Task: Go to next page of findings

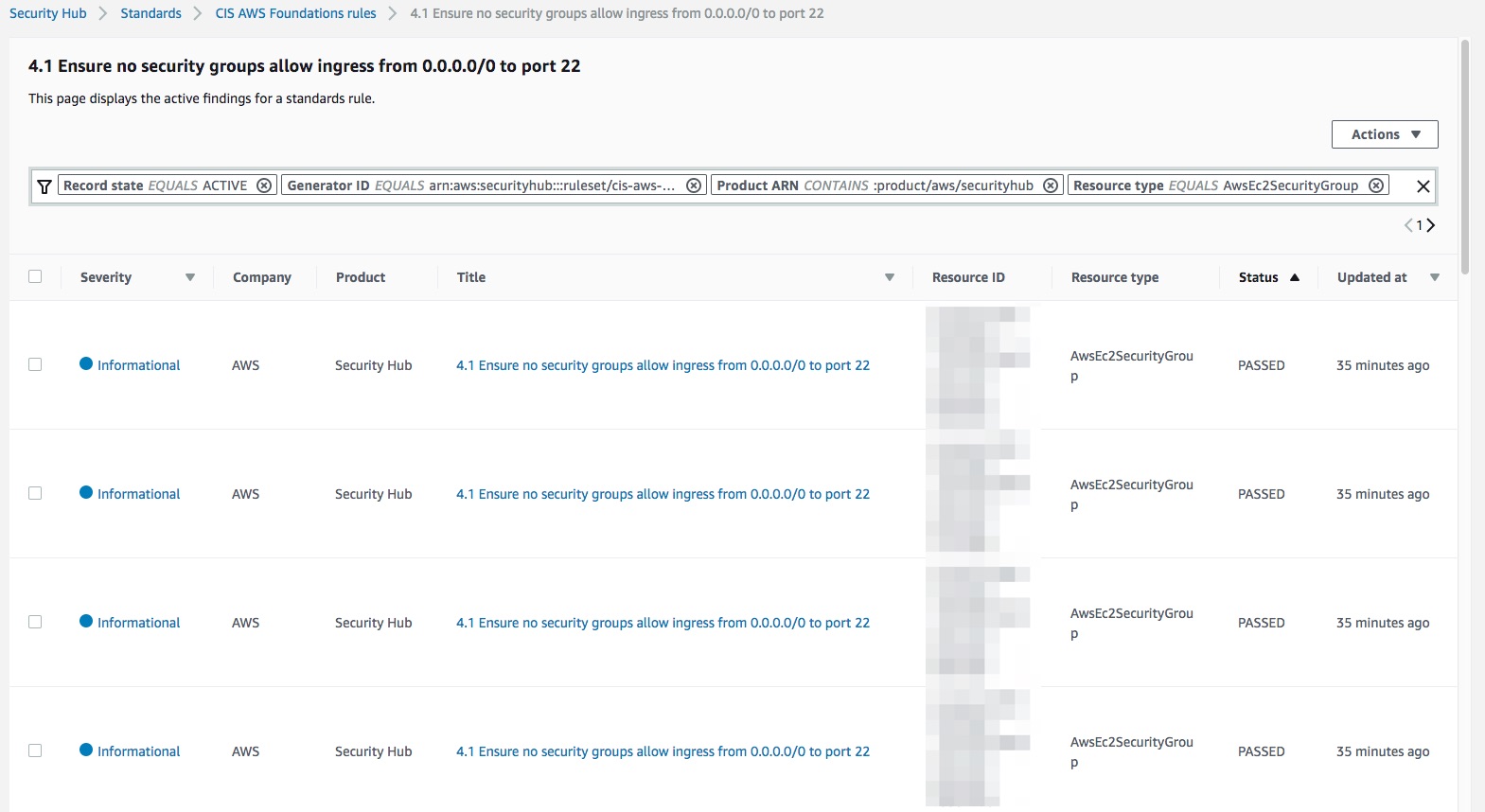Action: [x=1431, y=225]
